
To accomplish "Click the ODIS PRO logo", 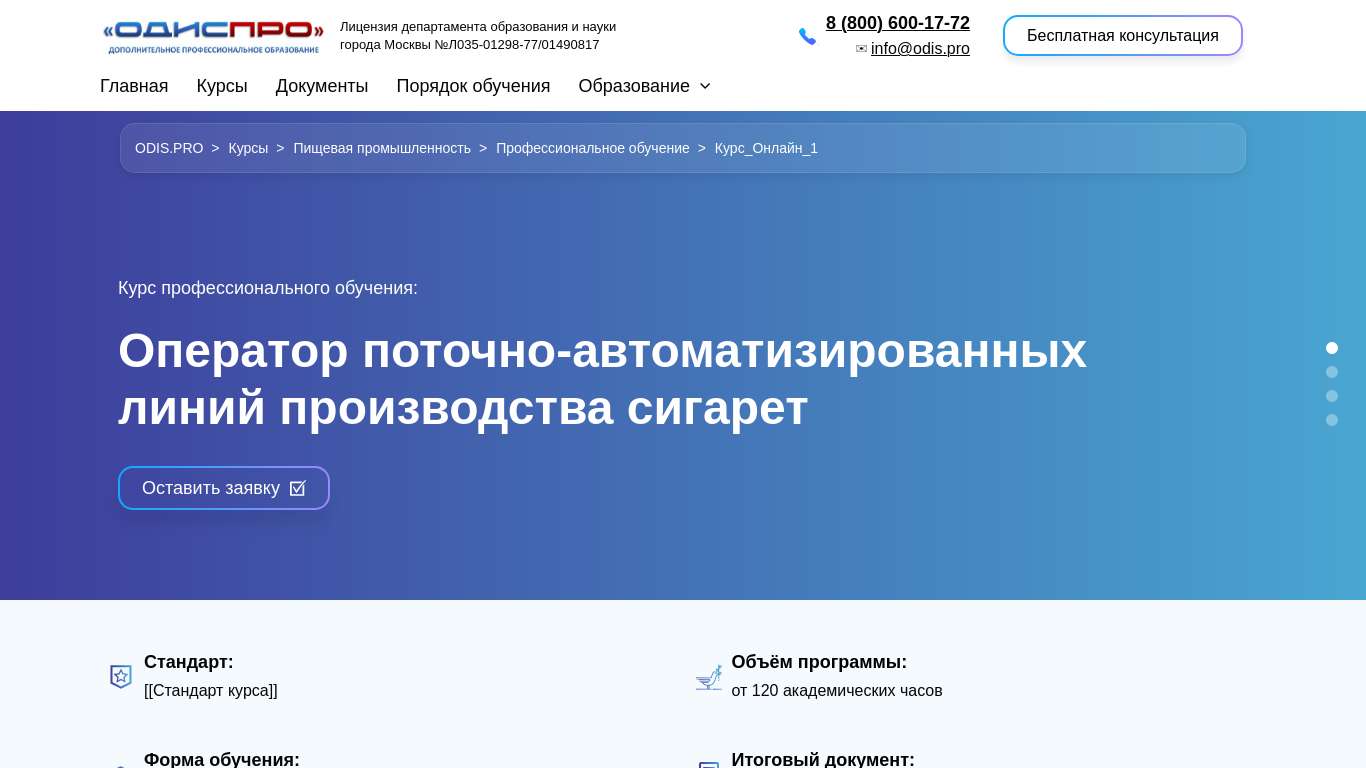I will (213, 36).
